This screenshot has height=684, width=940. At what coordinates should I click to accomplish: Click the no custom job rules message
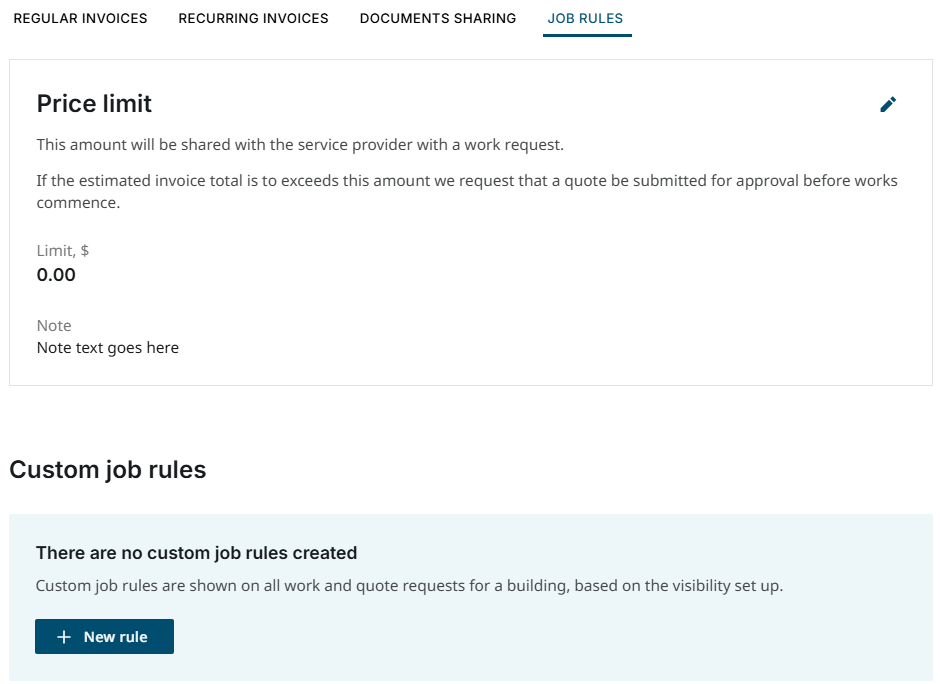[199, 552]
